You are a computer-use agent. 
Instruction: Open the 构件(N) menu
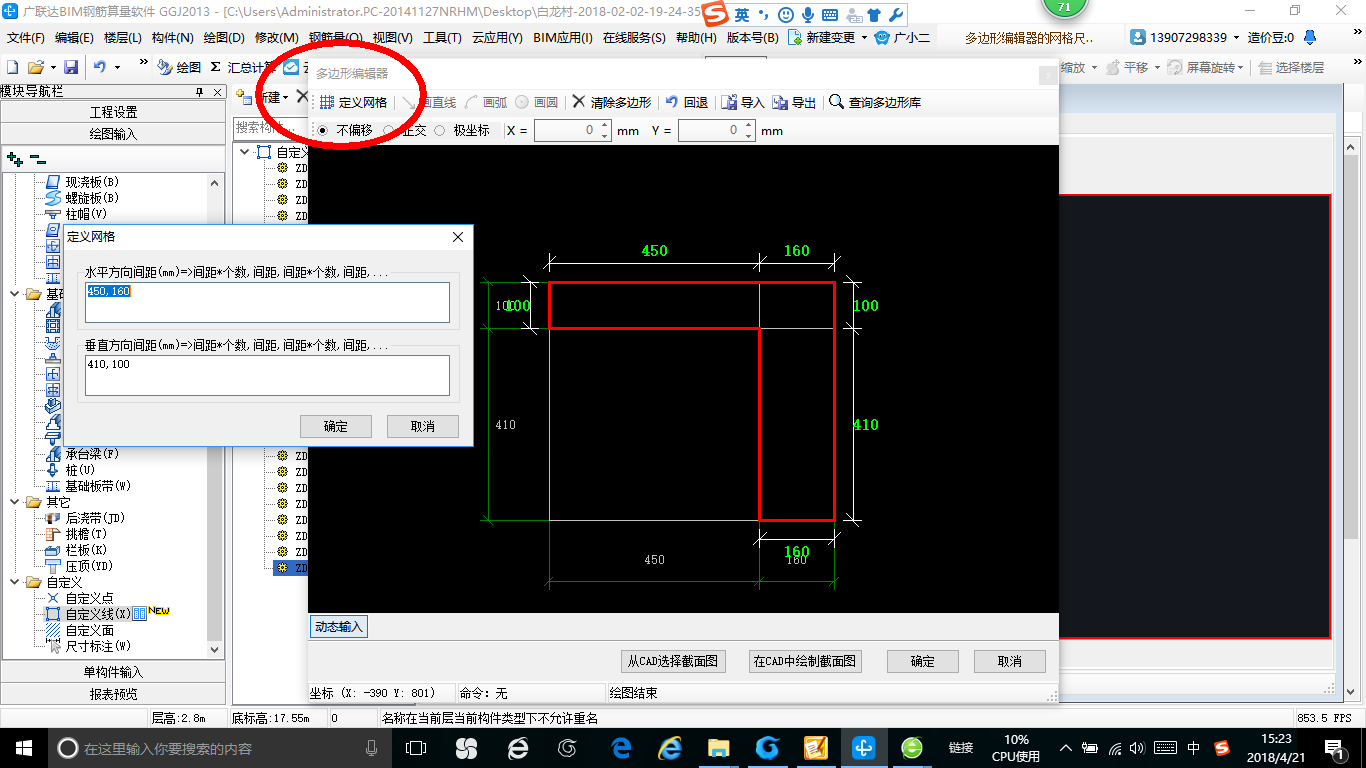coord(173,38)
